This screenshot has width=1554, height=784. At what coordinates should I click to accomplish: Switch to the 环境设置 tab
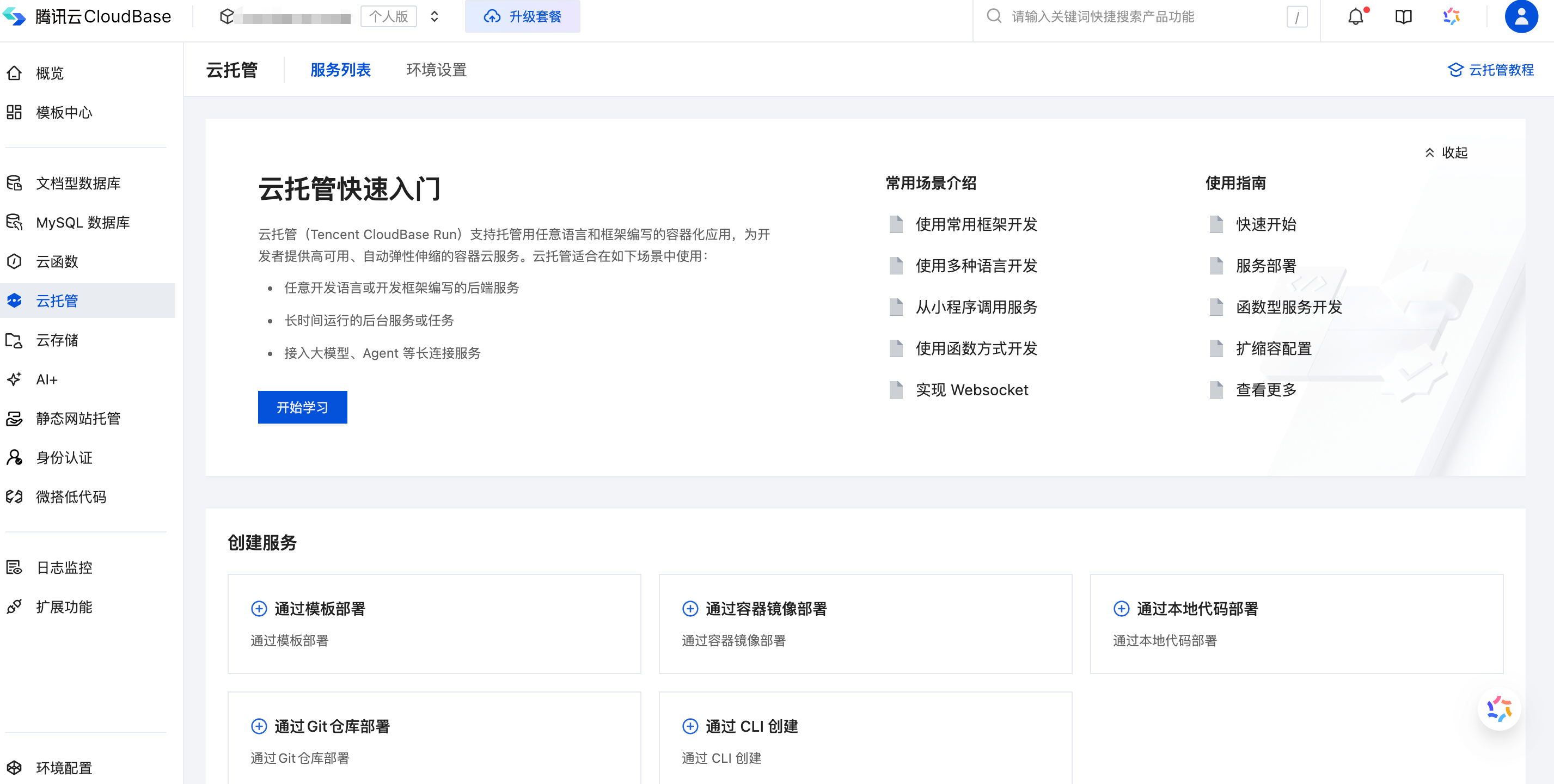[x=436, y=70]
